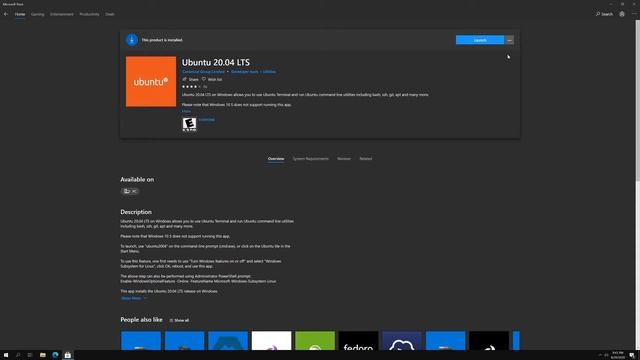This screenshot has height=360, width=640.
Task: Click the Ubuntu 20.04 LTS title
Action: tap(216, 62)
